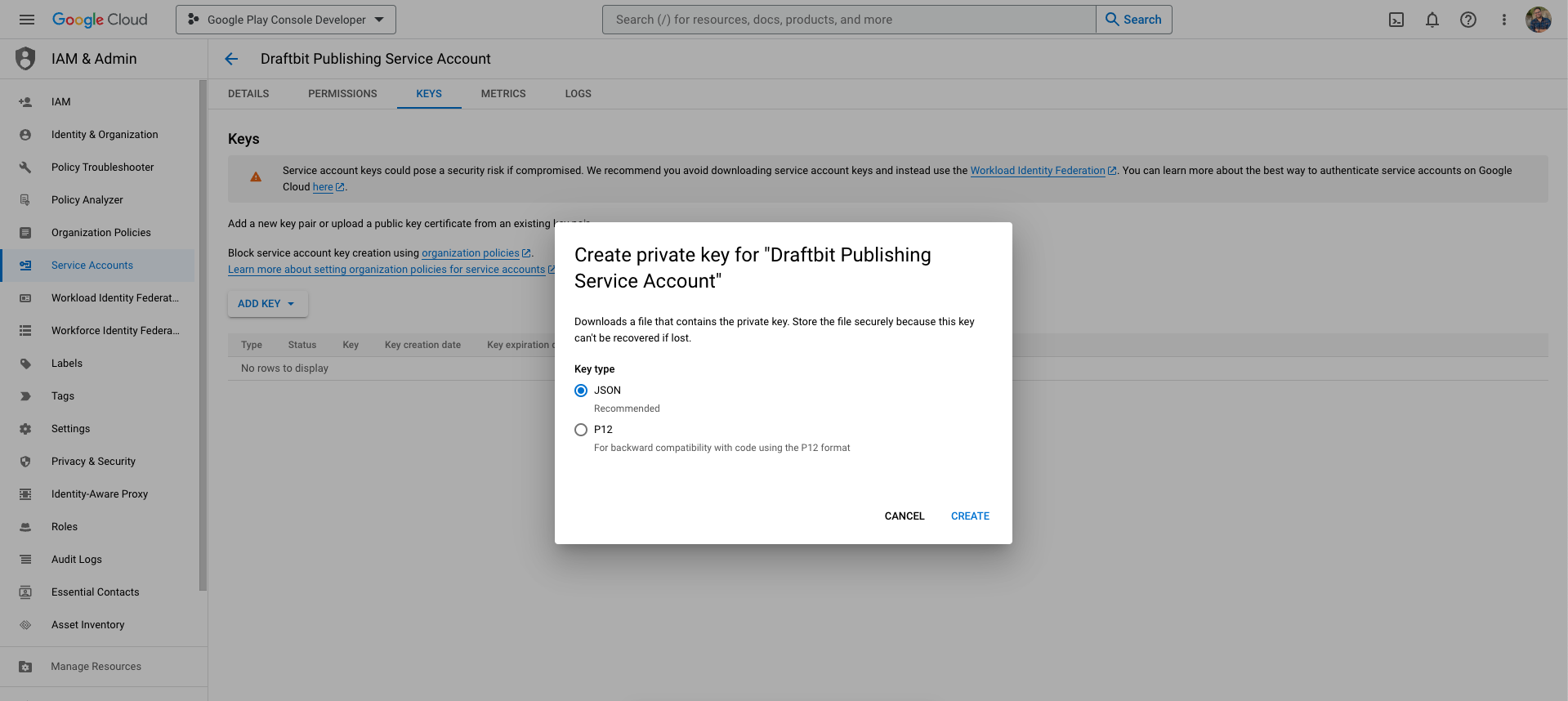Select the P12 key type
1568x701 pixels.
click(581, 430)
